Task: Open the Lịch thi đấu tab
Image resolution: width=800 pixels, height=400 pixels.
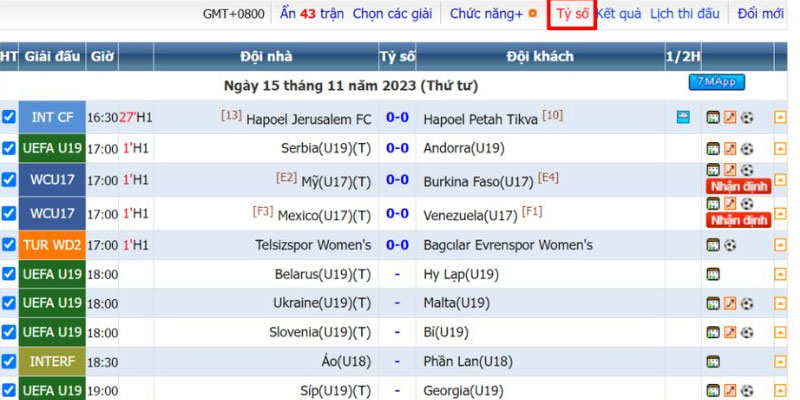Action: click(684, 14)
